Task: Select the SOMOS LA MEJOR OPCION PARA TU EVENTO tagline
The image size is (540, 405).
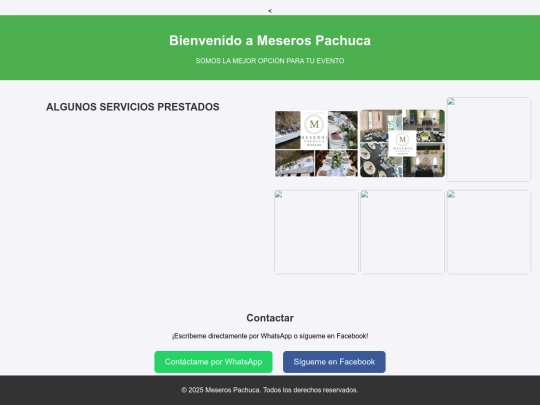Action: 270,61
